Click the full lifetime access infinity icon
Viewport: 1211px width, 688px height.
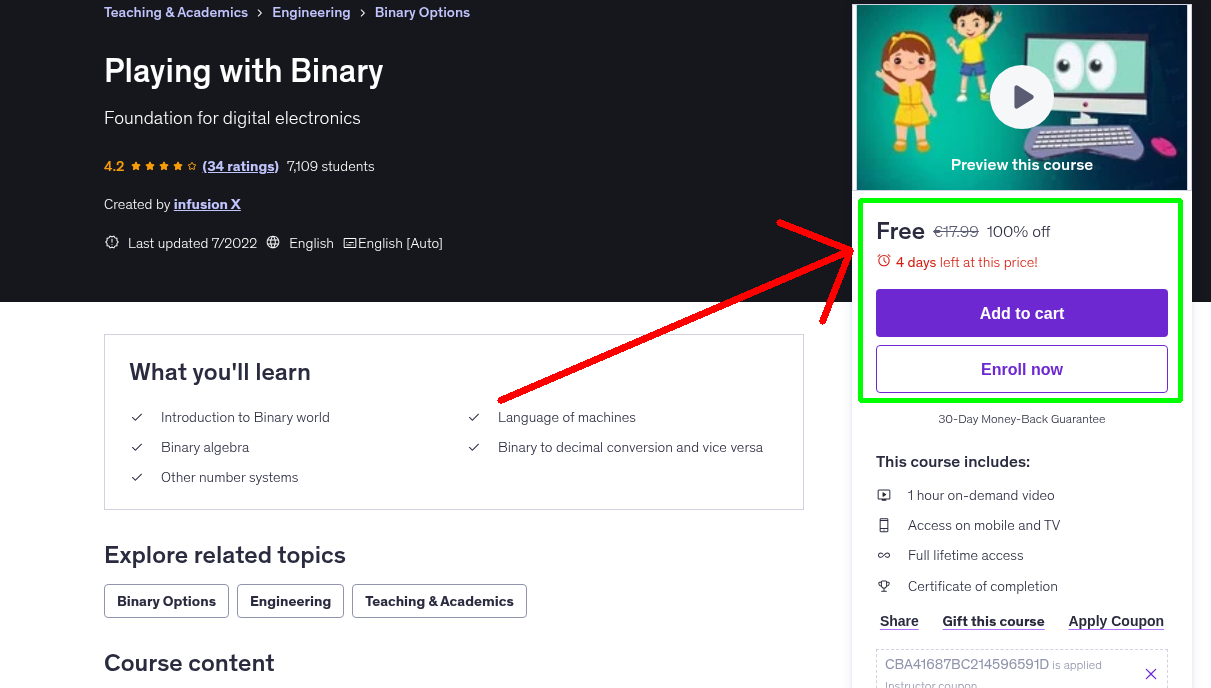(x=884, y=555)
